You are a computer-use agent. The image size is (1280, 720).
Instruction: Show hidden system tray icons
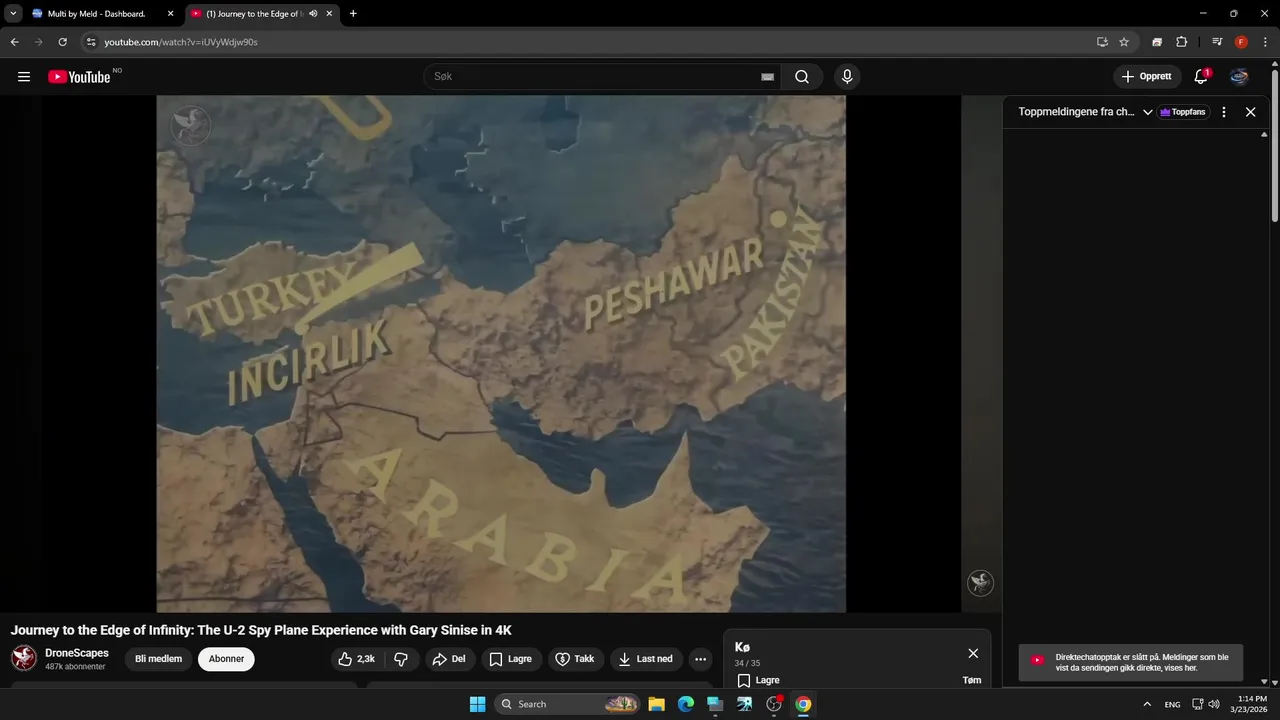(1147, 704)
